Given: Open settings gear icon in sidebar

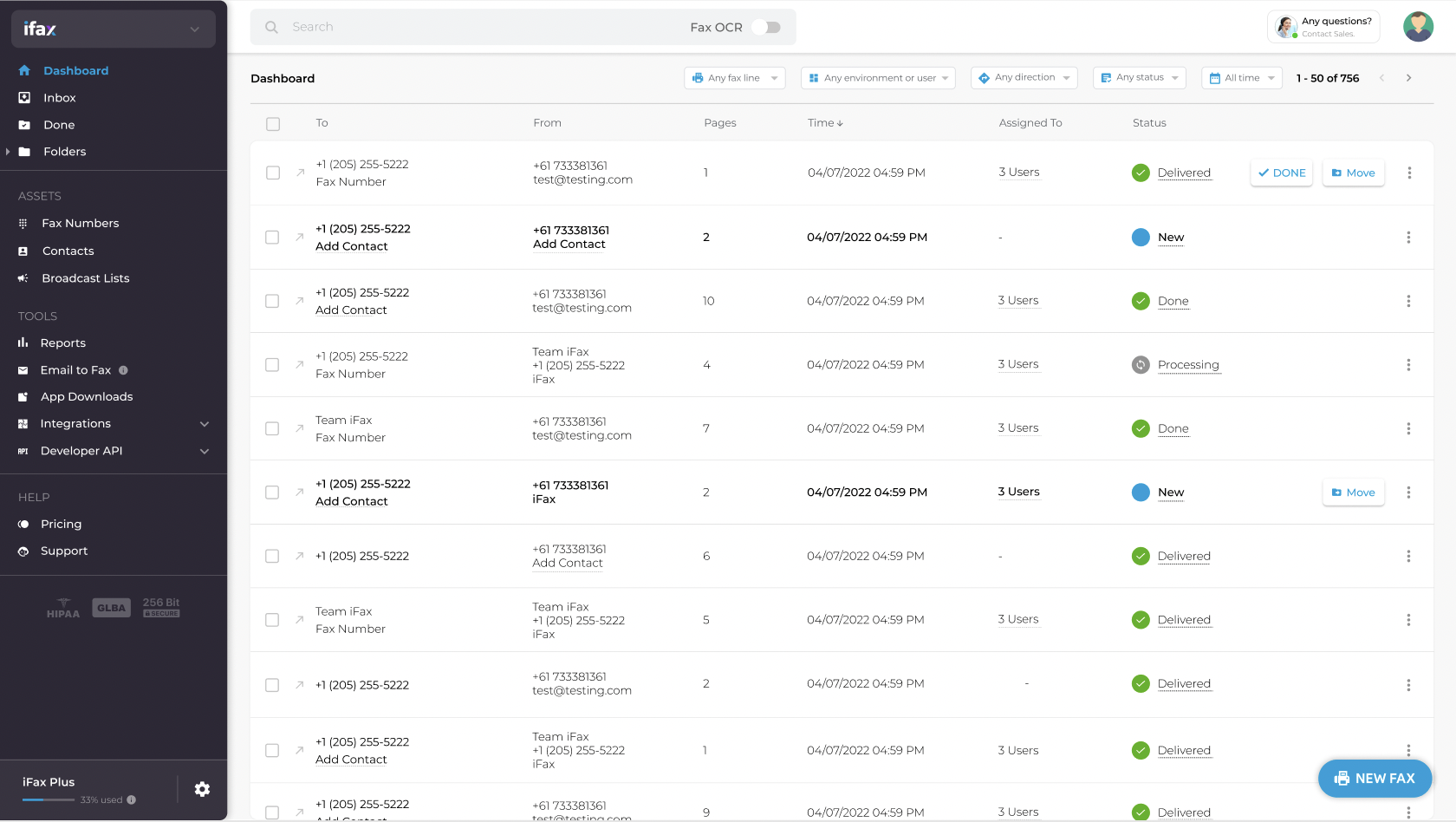Looking at the screenshot, I should [x=202, y=789].
